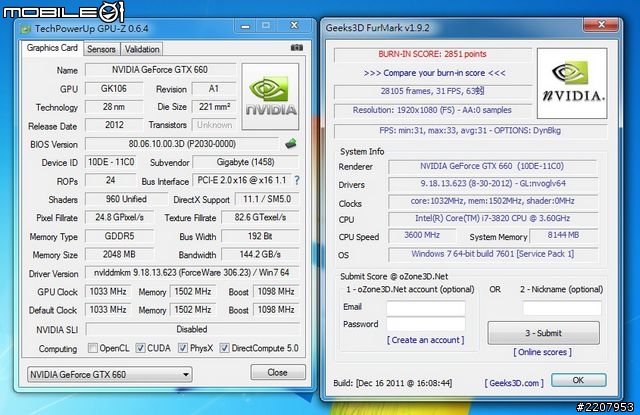Click the 11.1 / SM5.0 DirectX value
640x415 pixels.
click(267, 199)
